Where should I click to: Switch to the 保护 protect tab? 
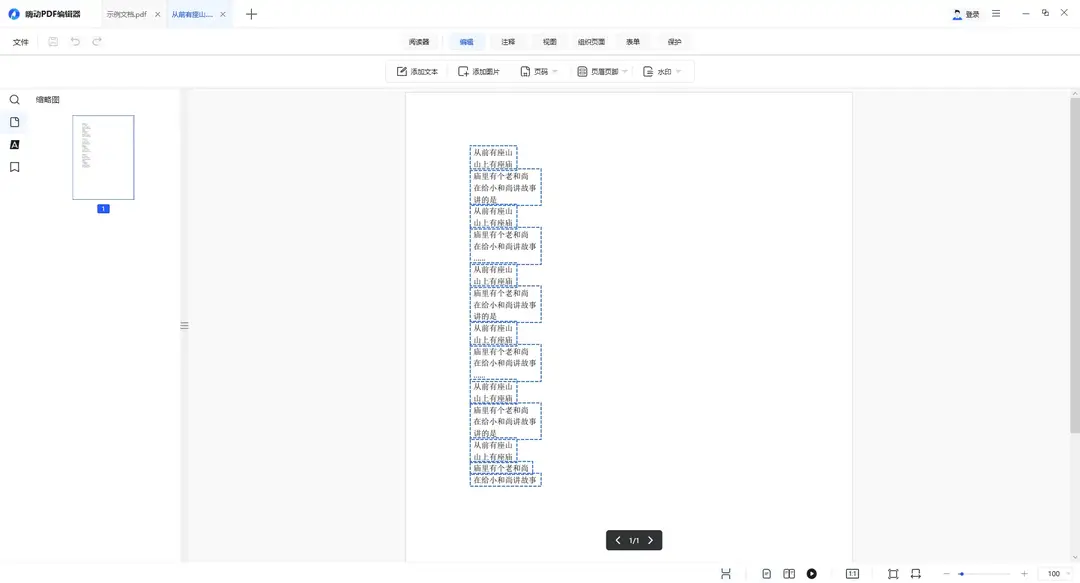point(674,42)
